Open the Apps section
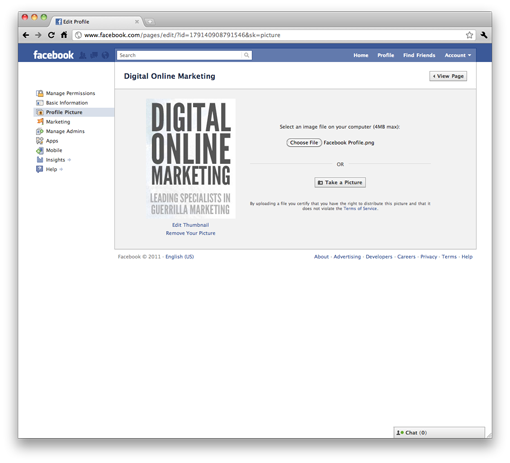The height and width of the screenshot is (463, 510). tap(52, 141)
